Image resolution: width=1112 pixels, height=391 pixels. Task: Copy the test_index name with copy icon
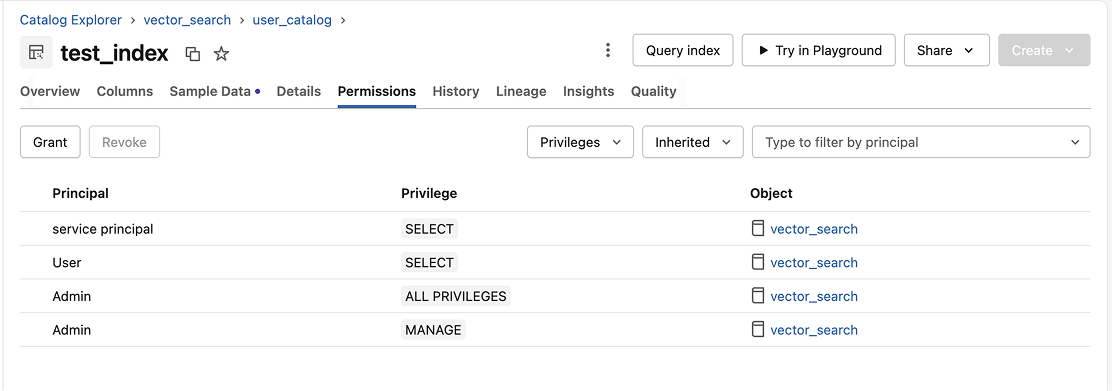point(192,54)
